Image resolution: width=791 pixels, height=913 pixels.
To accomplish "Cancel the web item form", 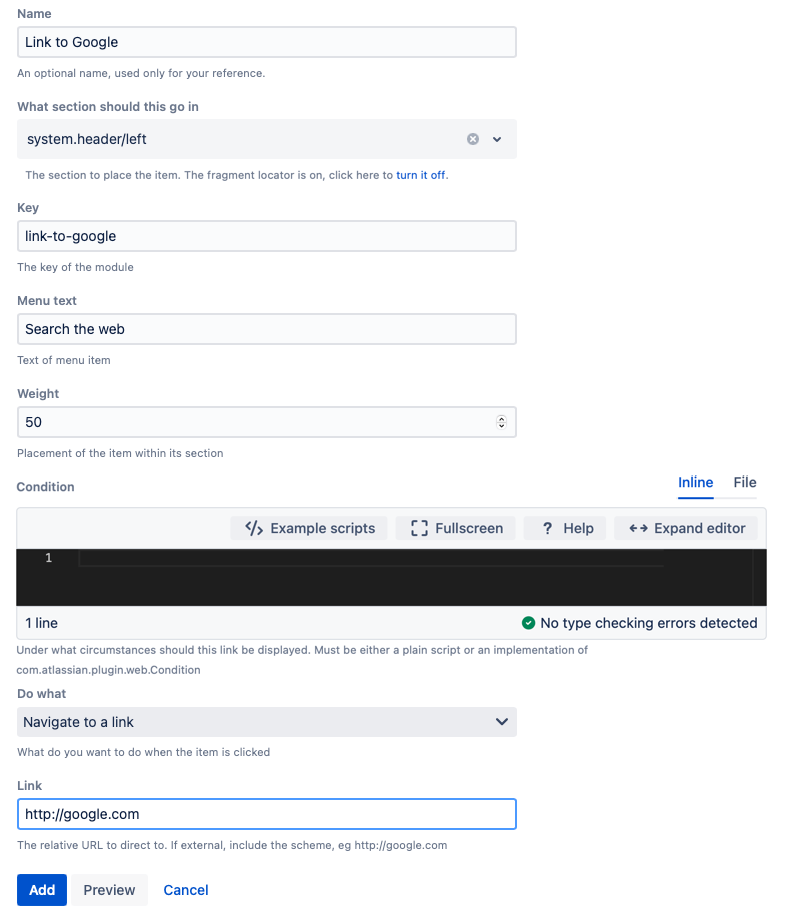I will coord(186,890).
